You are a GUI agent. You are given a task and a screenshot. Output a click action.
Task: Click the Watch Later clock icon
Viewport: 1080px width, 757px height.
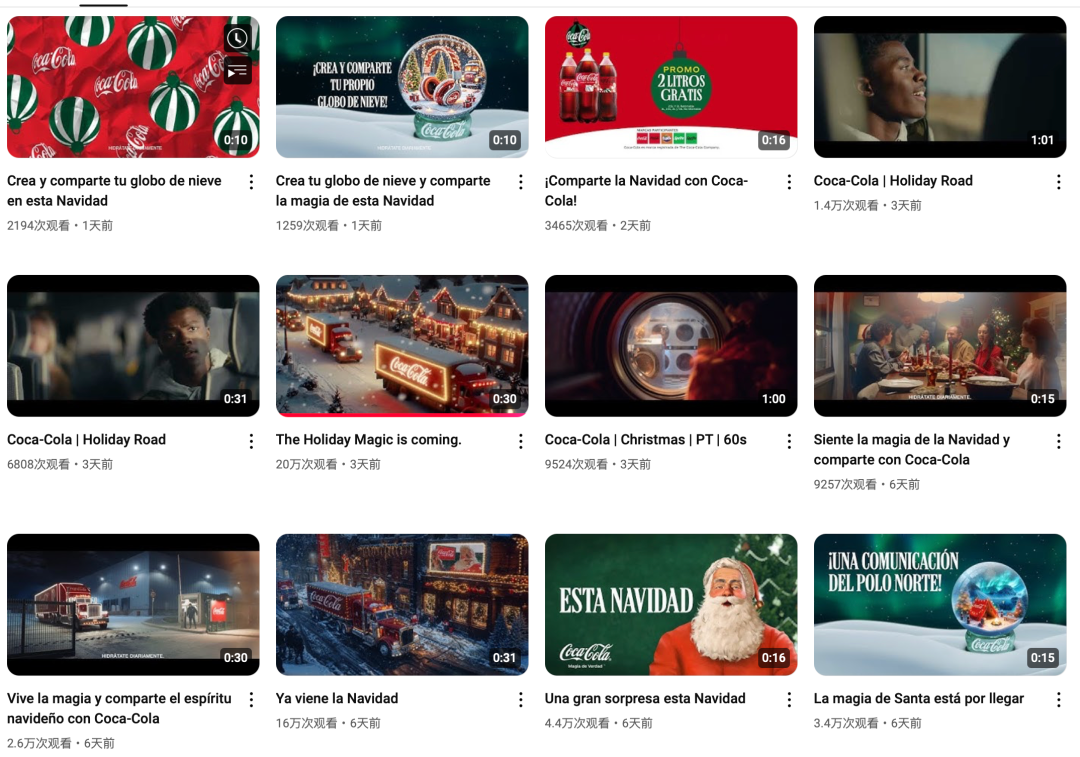237,38
